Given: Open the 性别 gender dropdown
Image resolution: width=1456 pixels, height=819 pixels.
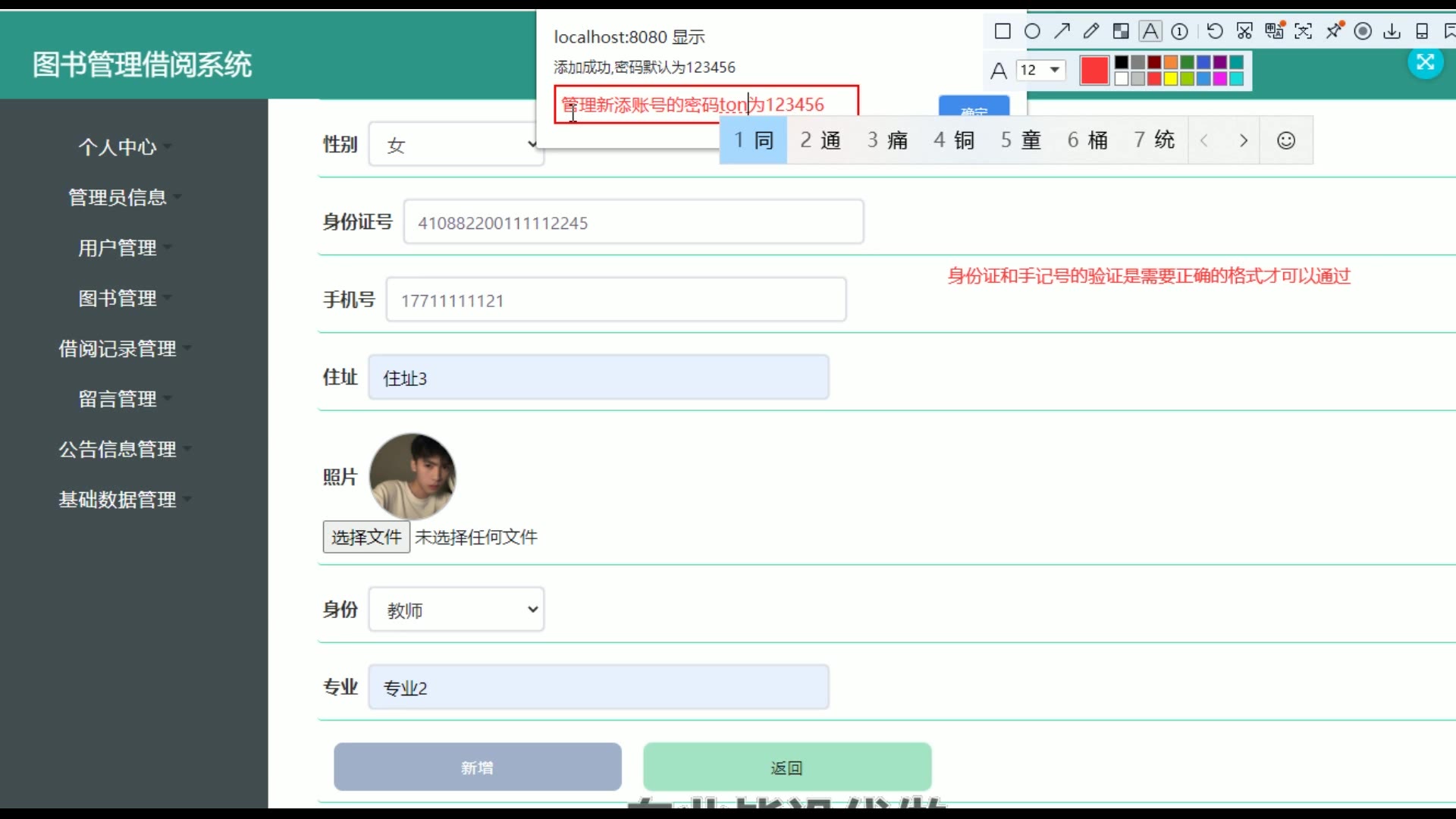Looking at the screenshot, I should click(456, 144).
